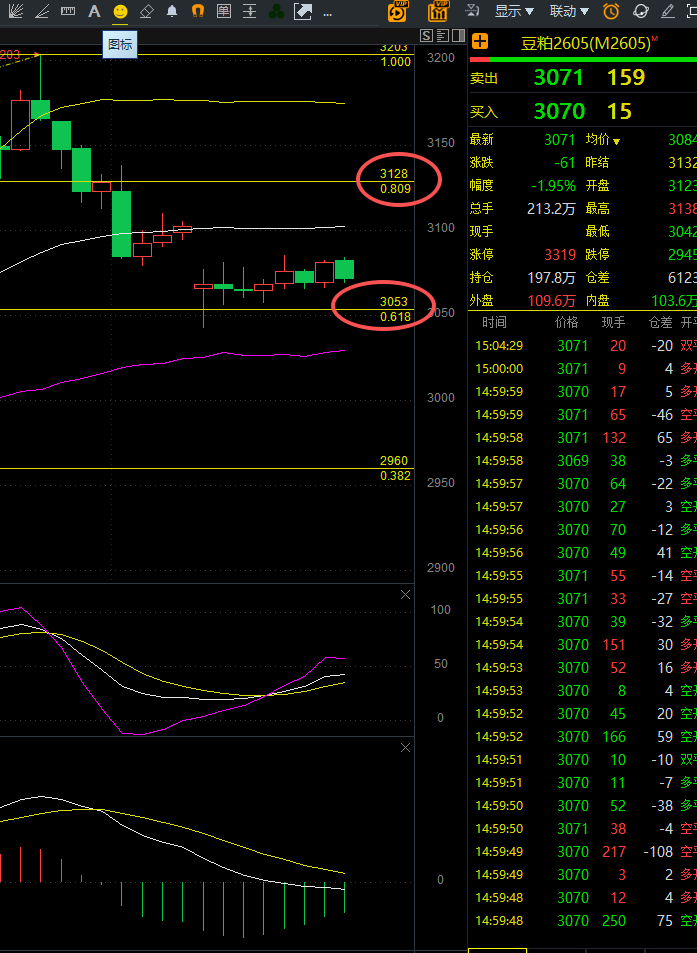Click the 涨跌 value -61

565,162
